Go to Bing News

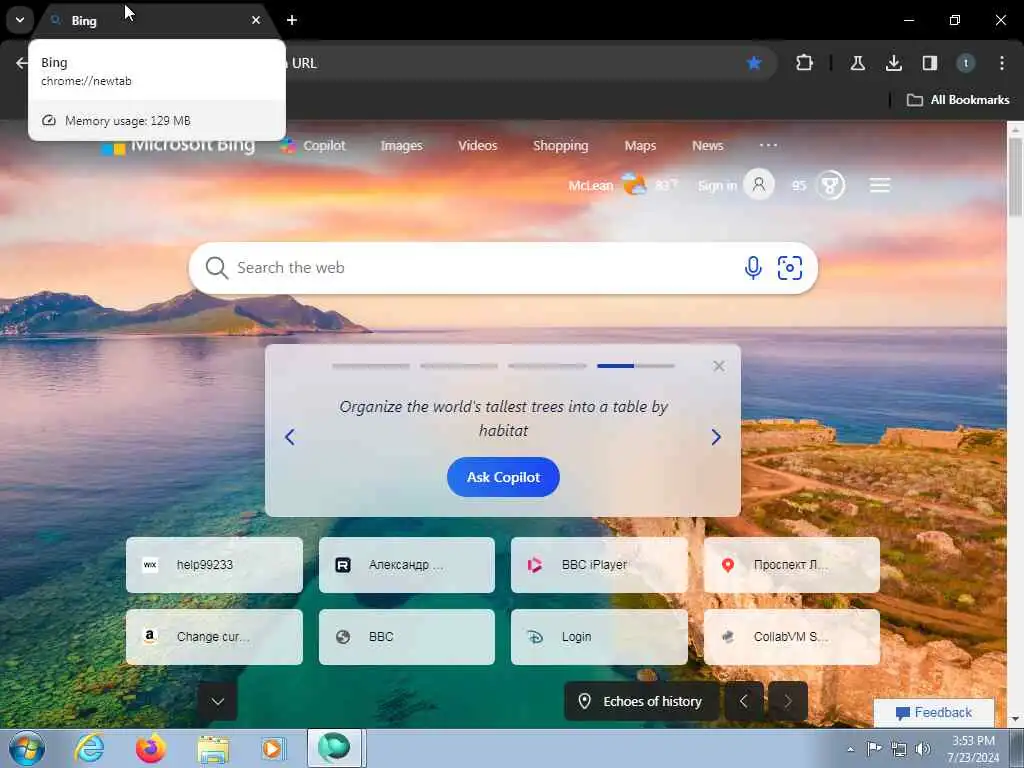[x=707, y=146]
